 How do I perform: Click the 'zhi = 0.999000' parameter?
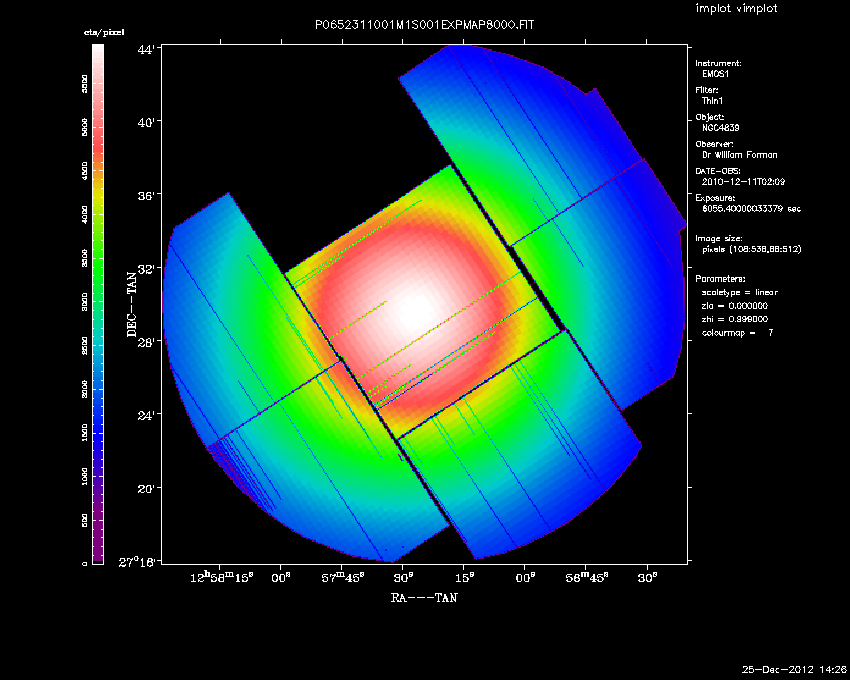(x=735, y=319)
